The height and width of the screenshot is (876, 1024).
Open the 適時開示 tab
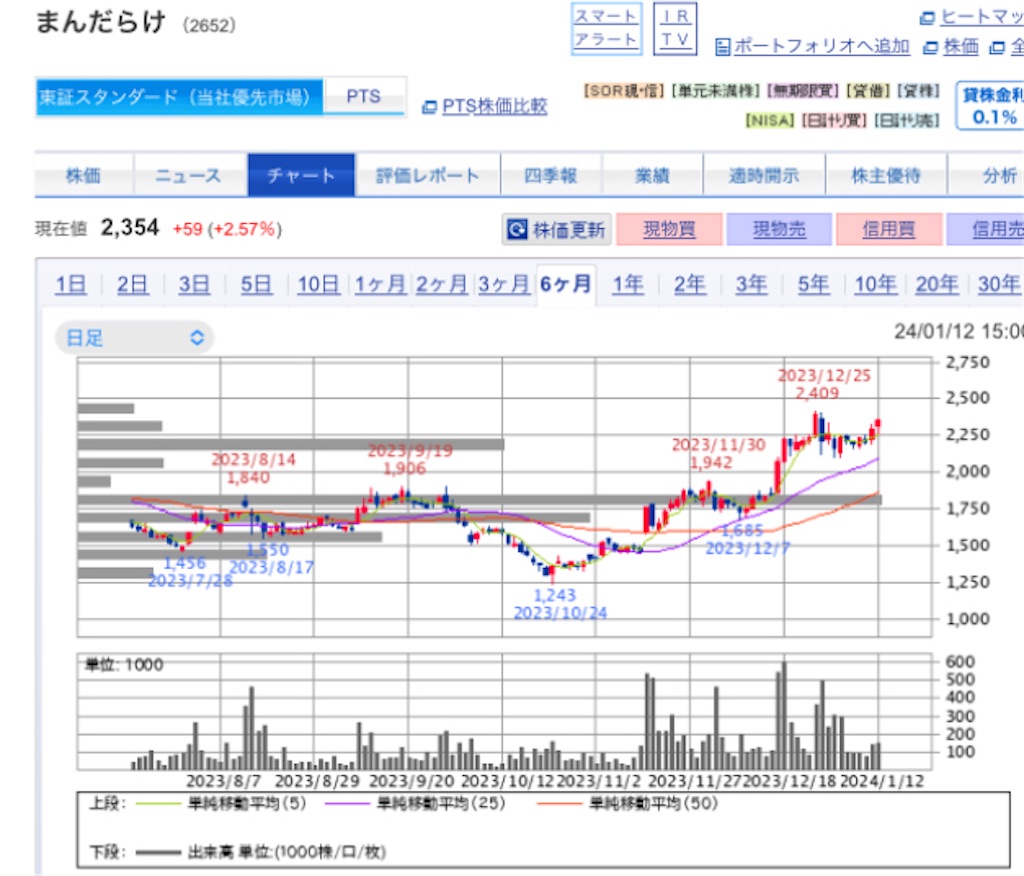763,175
